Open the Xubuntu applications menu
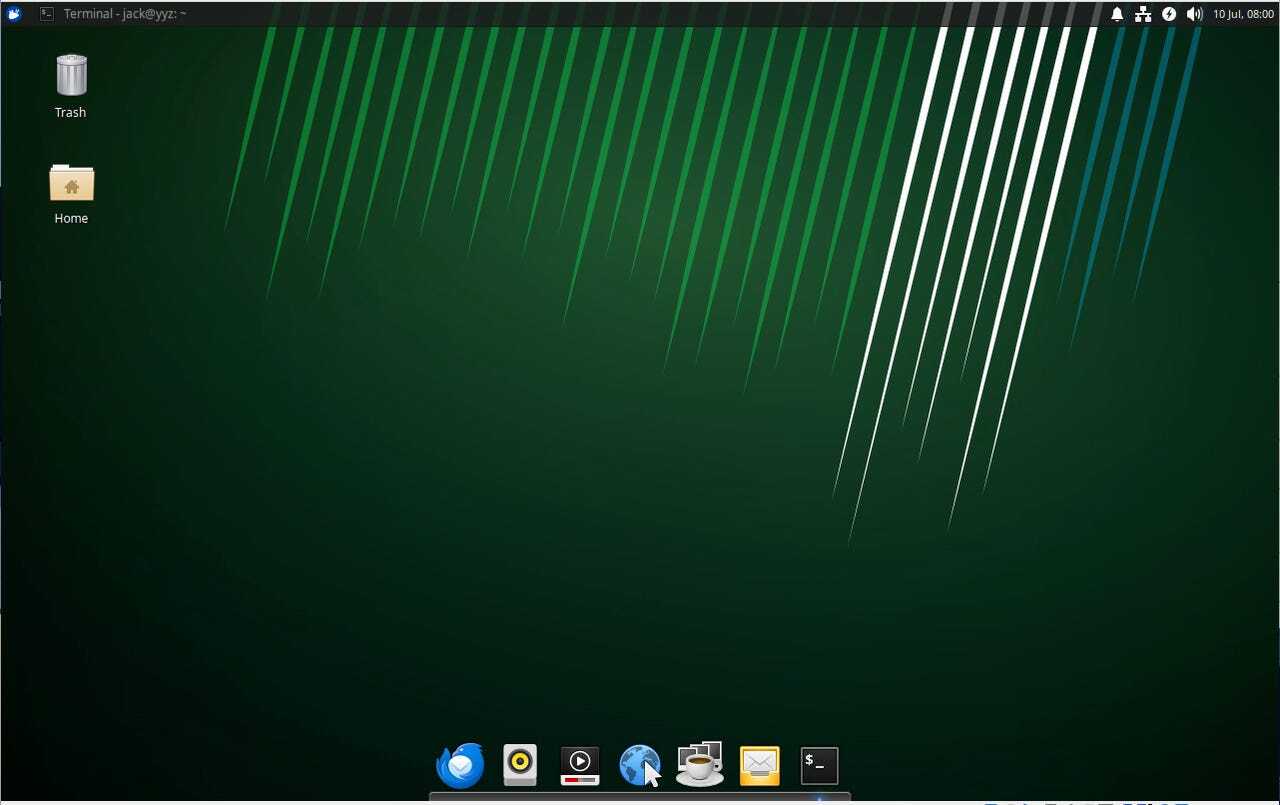This screenshot has width=1280, height=805. point(14,14)
